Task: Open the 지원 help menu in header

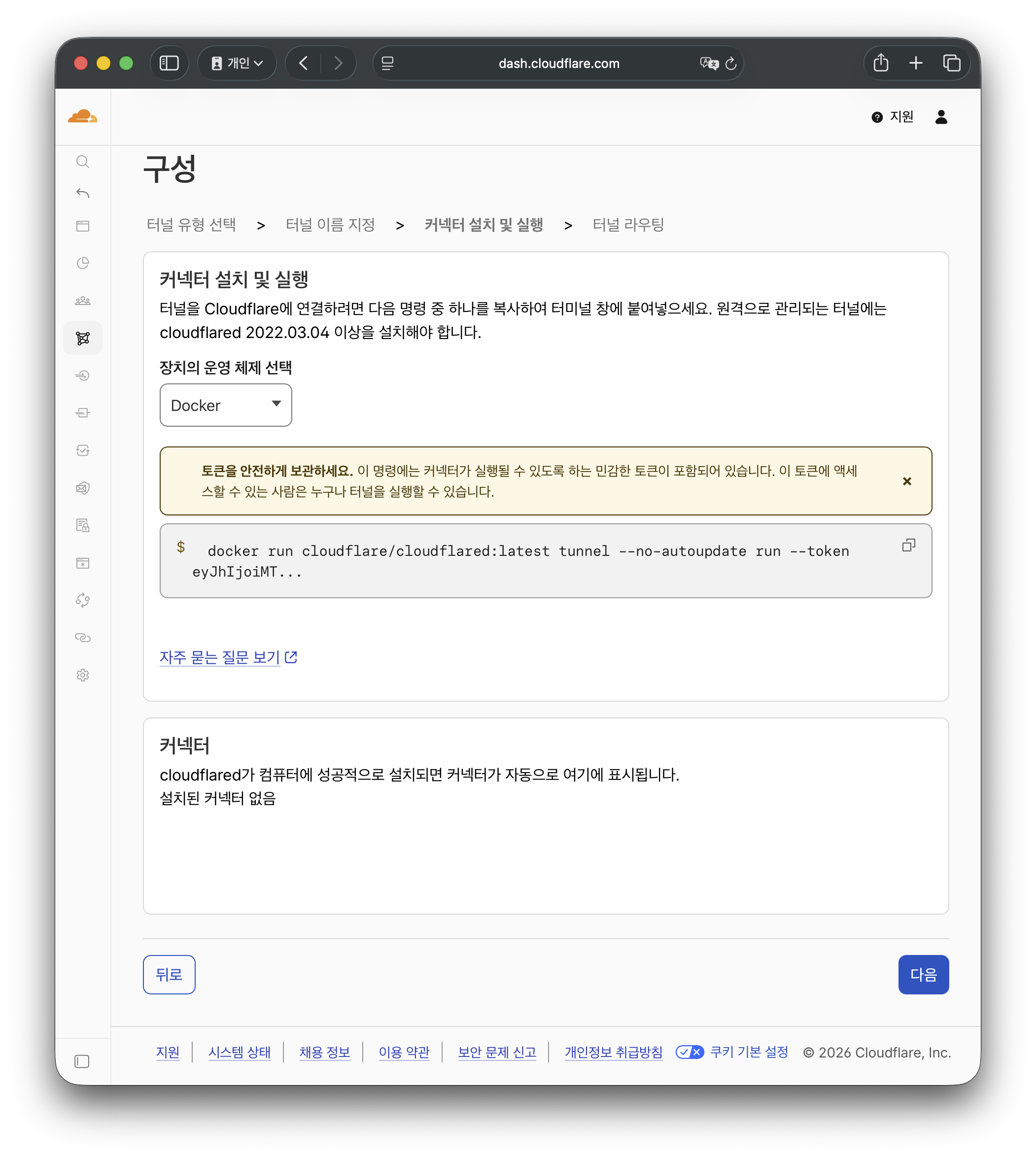Action: click(x=892, y=117)
